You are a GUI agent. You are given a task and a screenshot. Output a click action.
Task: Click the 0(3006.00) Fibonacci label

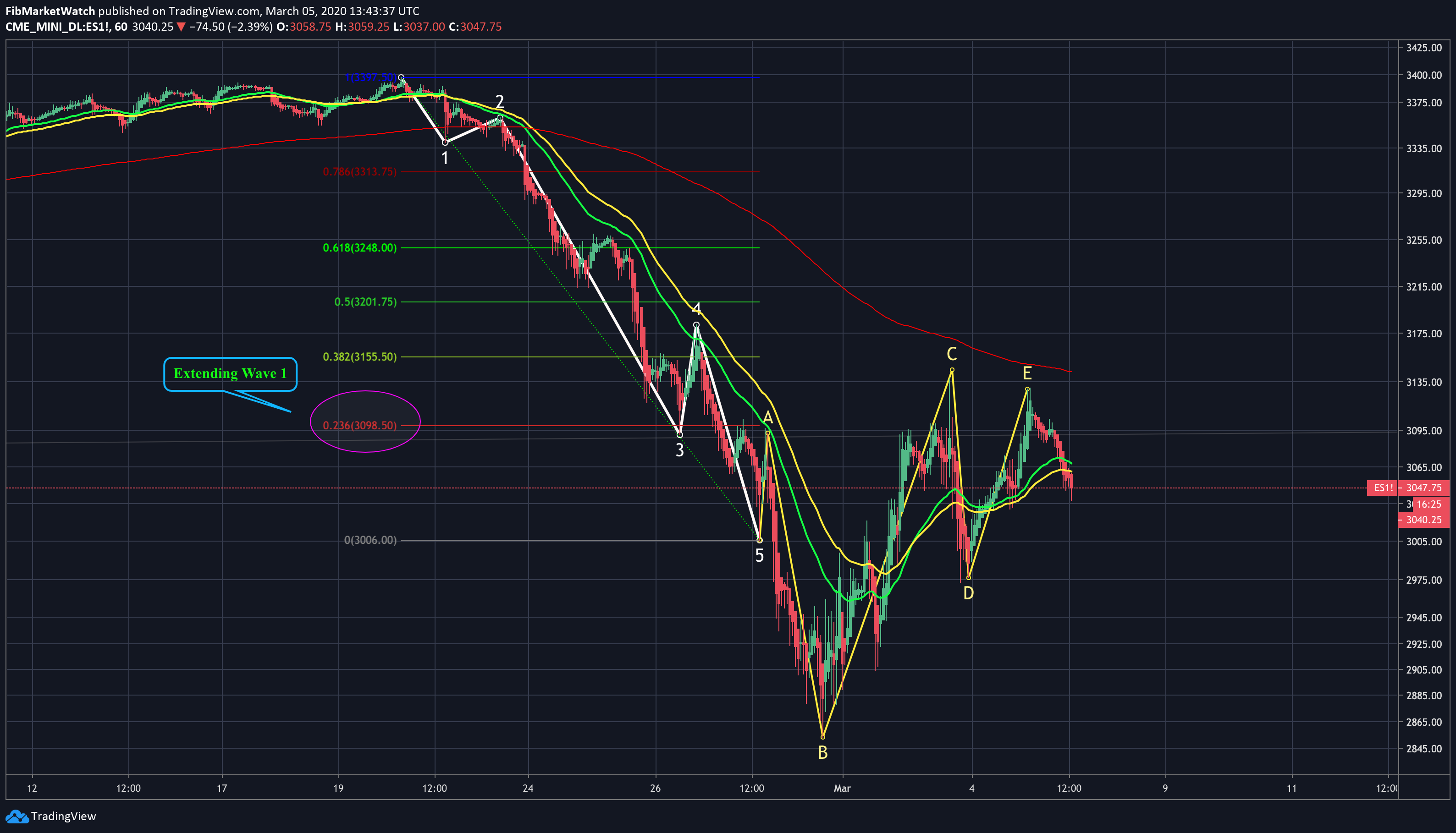(x=370, y=540)
